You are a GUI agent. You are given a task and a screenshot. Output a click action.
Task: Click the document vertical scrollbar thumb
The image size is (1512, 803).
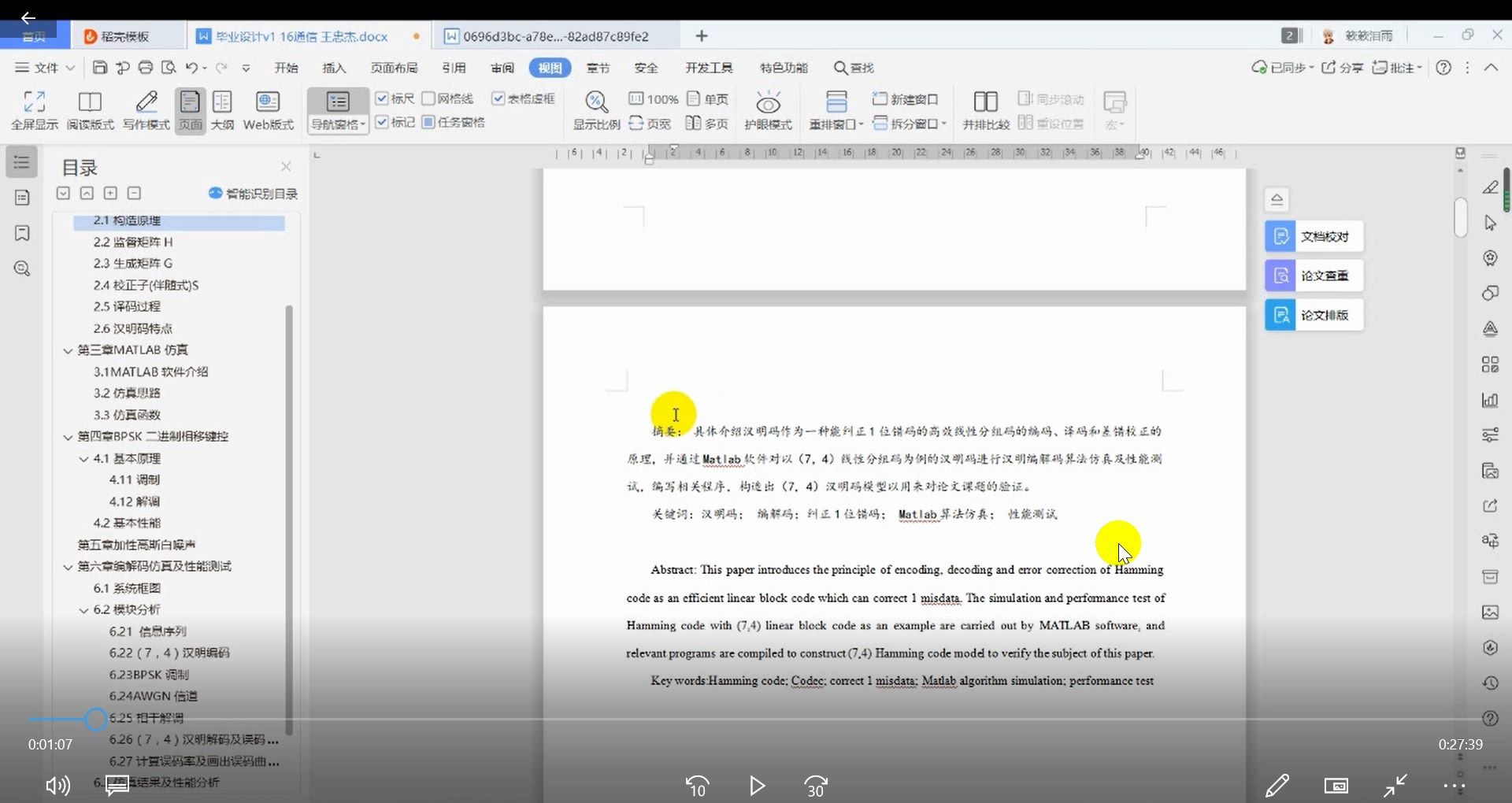(x=1461, y=217)
